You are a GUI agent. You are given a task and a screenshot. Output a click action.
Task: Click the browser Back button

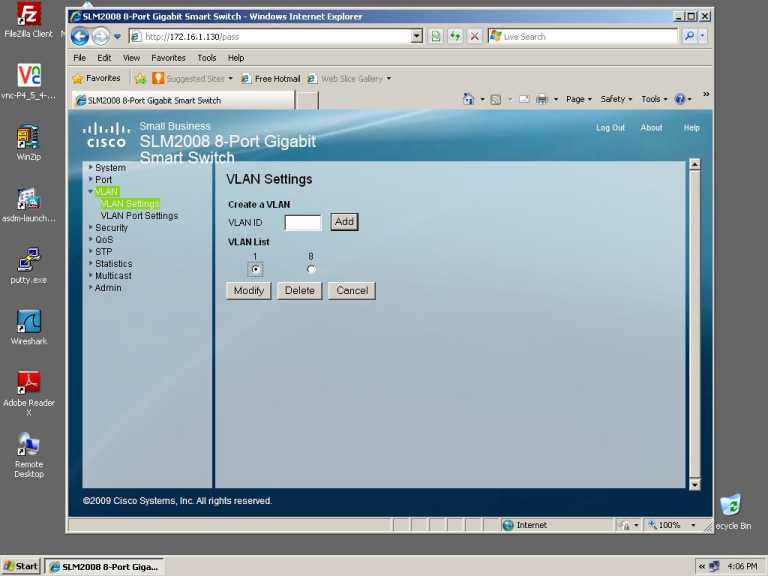(x=80, y=36)
